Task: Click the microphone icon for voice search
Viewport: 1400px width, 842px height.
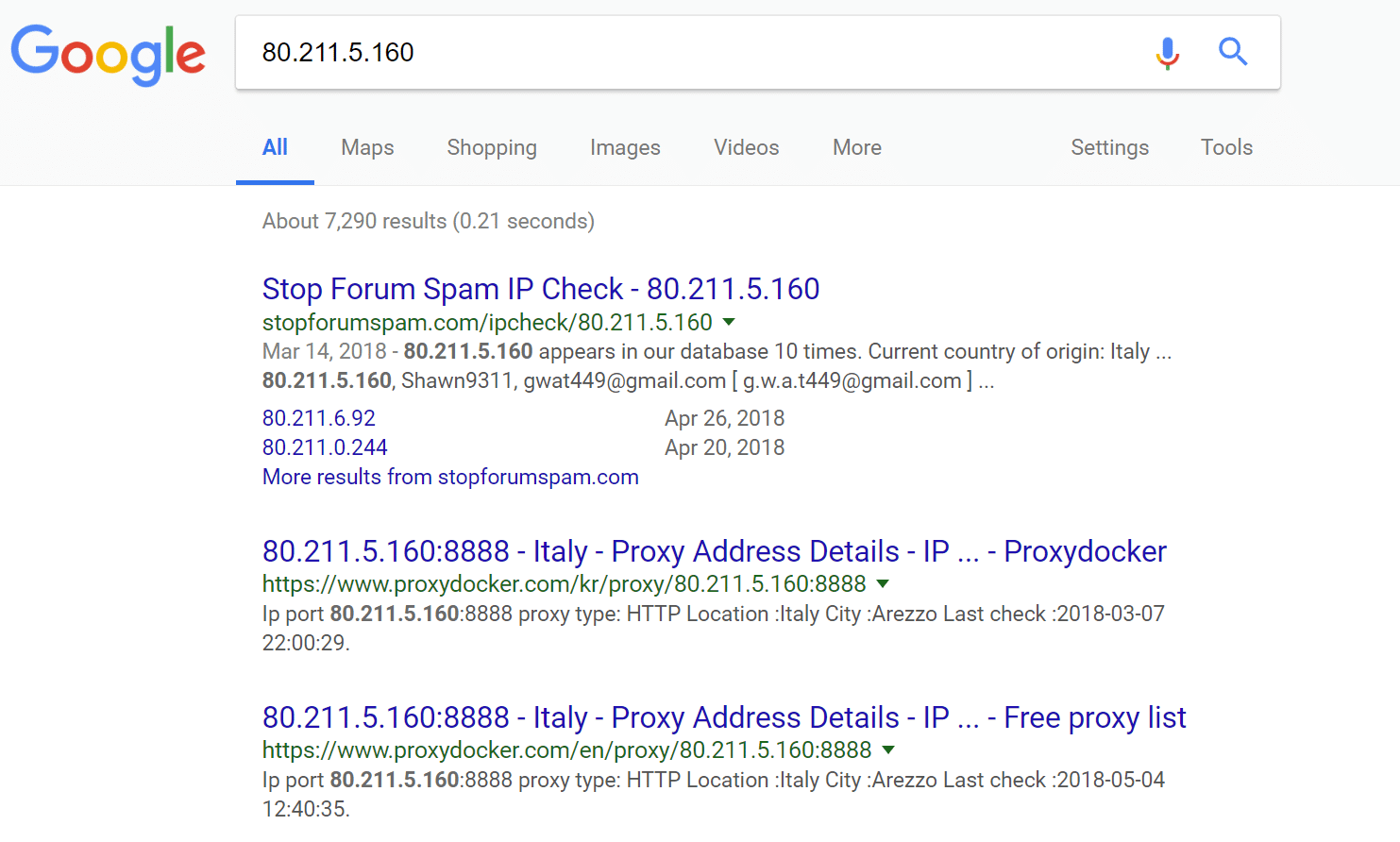Action: 1168,53
